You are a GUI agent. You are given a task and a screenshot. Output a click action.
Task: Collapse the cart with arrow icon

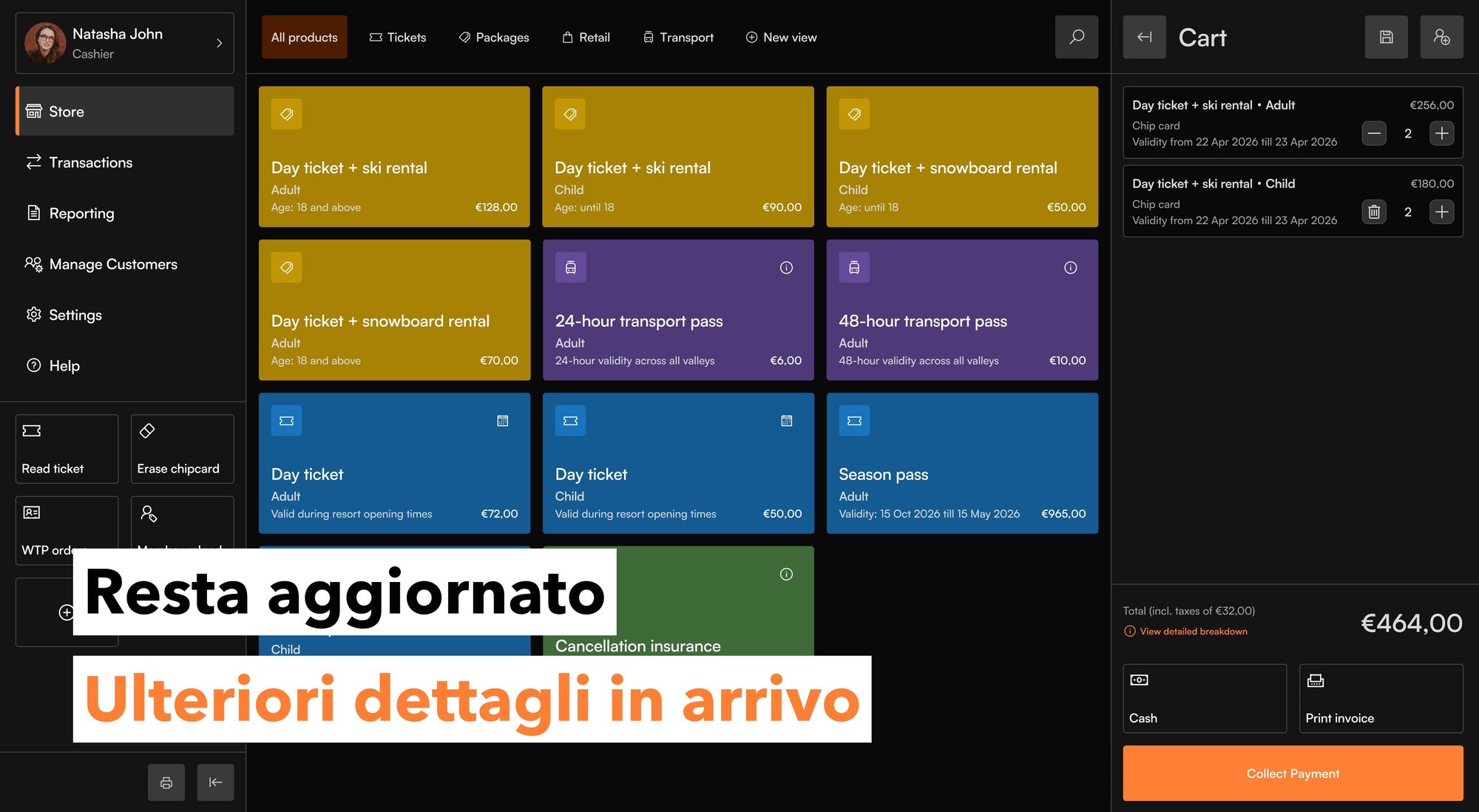(1144, 37)
